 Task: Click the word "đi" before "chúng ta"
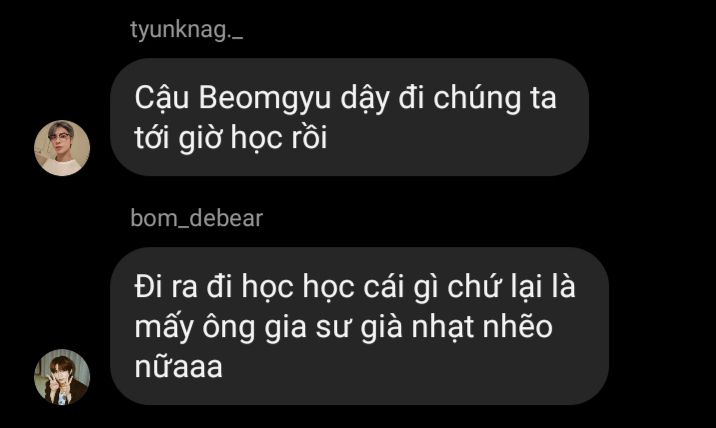click(411, 98)
